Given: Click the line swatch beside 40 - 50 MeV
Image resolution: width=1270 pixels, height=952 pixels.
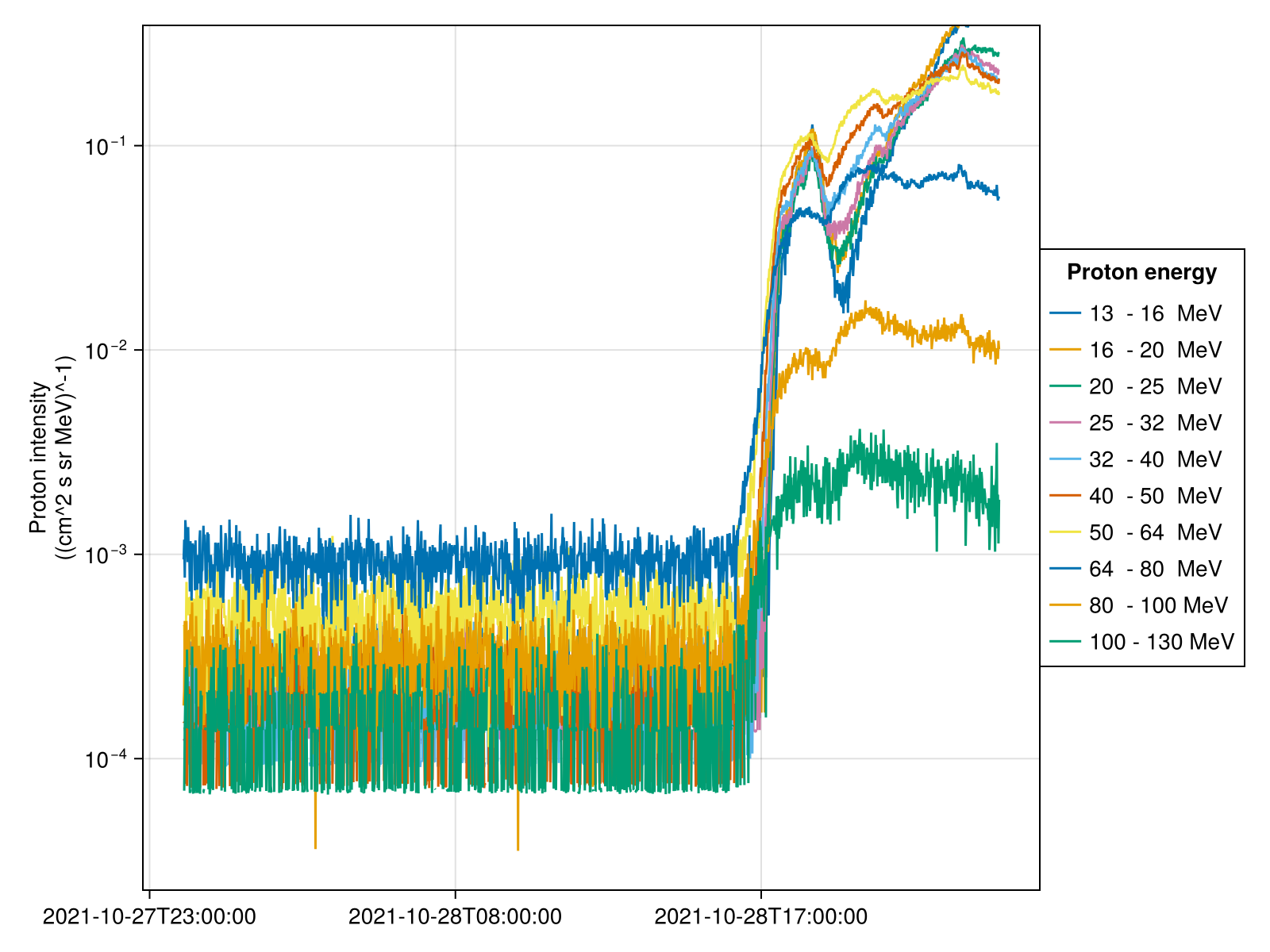Looking at the screenshot, I should pos(1064,496).
